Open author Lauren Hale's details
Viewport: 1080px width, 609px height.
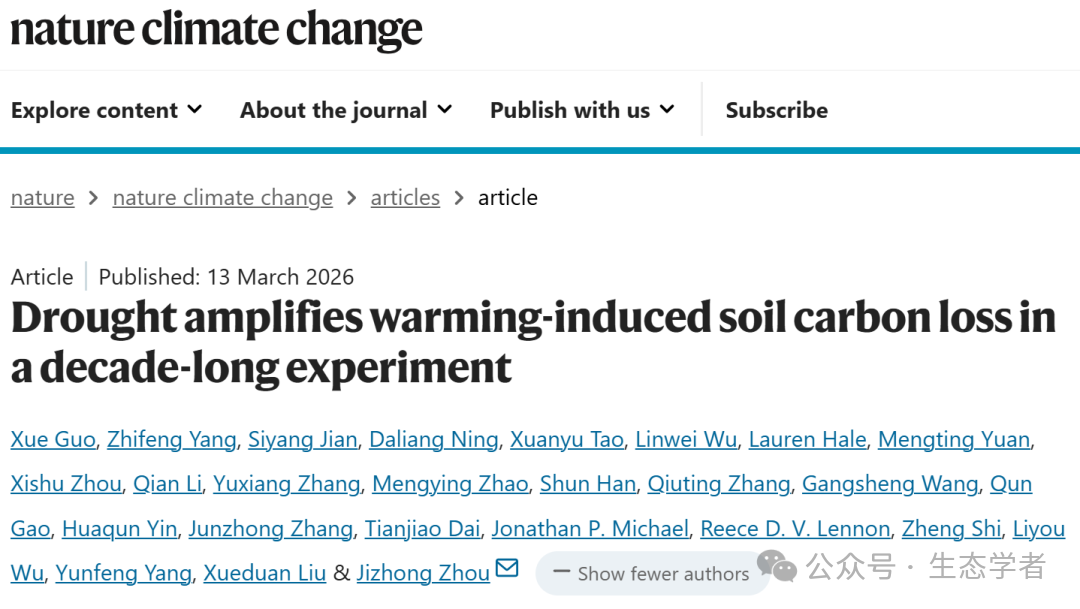pos(807,439)
